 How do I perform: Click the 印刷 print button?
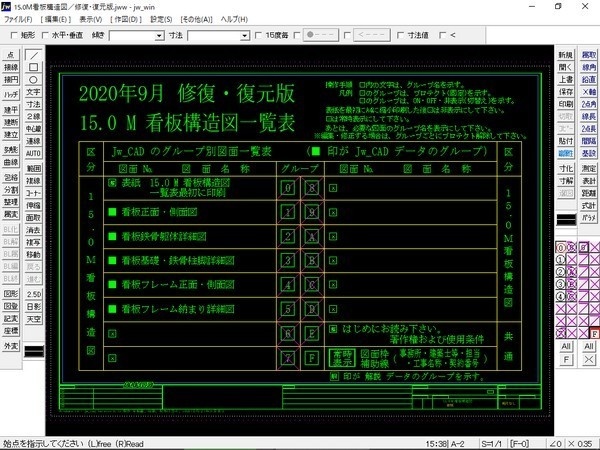tap(566, 104)
